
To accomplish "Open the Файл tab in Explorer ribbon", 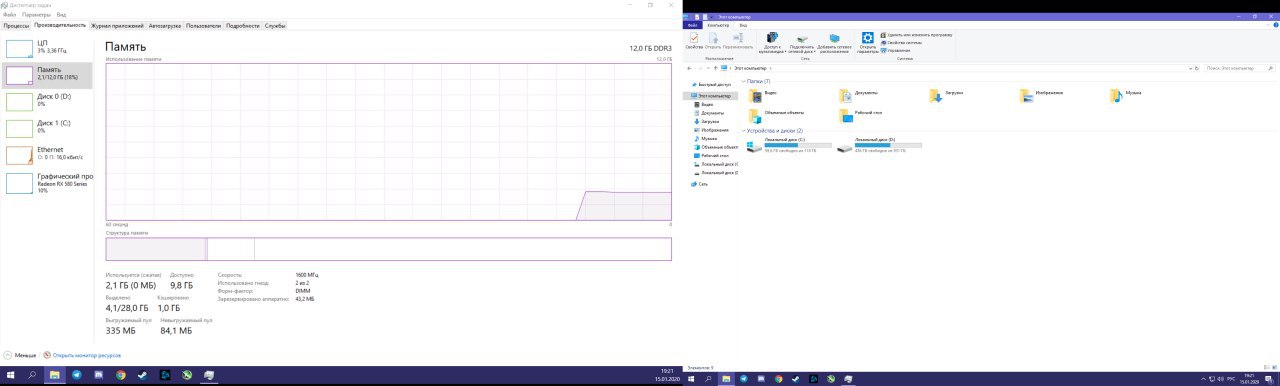I will click(692, 25).
